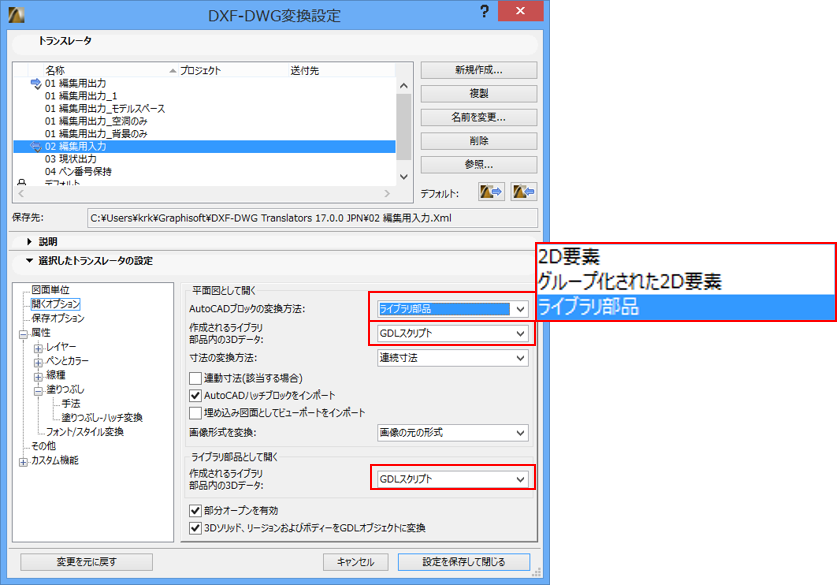The height and width of the screenshot is (585, 837).
Task: Click the translator list scroll-down arrow
Action: coord(404,177)
